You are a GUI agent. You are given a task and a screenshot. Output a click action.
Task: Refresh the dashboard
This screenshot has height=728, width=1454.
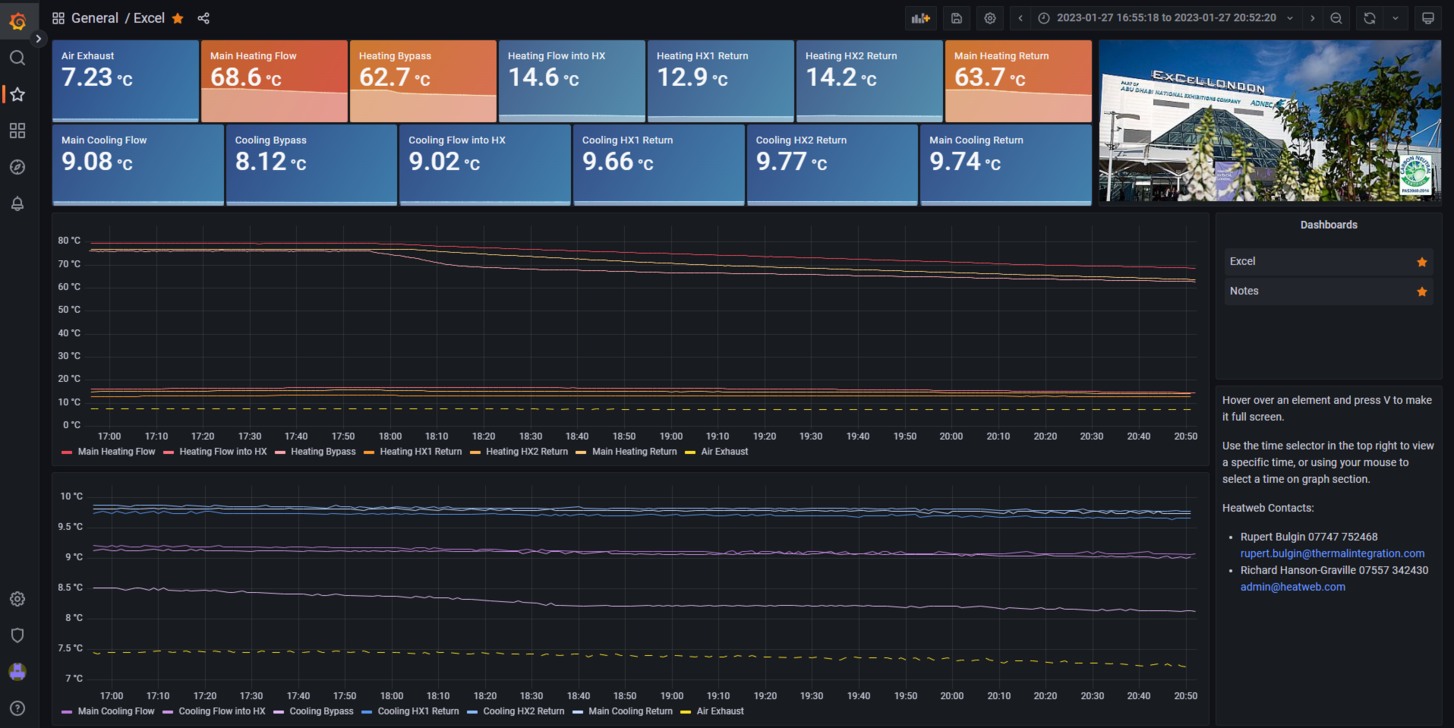[x=1369, y=18]
